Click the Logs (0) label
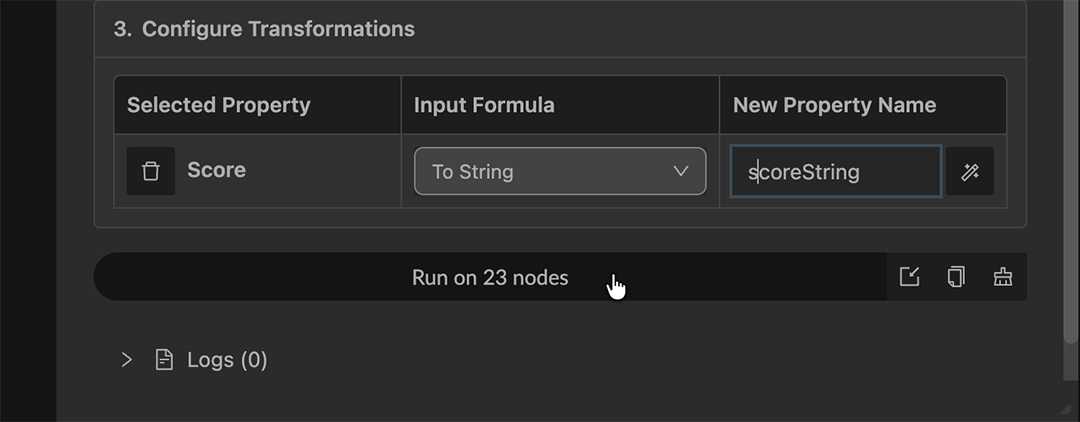The width and height of the screenshot is (1080, 422). pyautogui.click(x=227, y=360)
